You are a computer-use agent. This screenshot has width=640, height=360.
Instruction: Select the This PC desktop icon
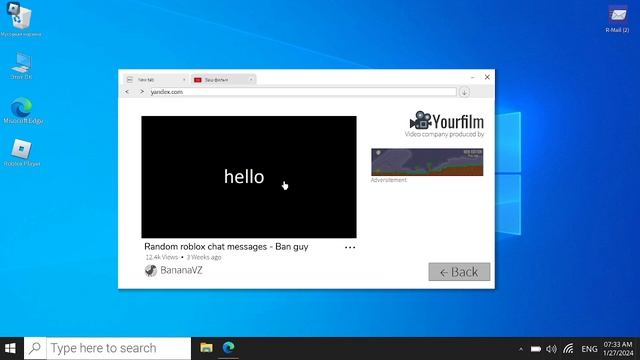21,66
